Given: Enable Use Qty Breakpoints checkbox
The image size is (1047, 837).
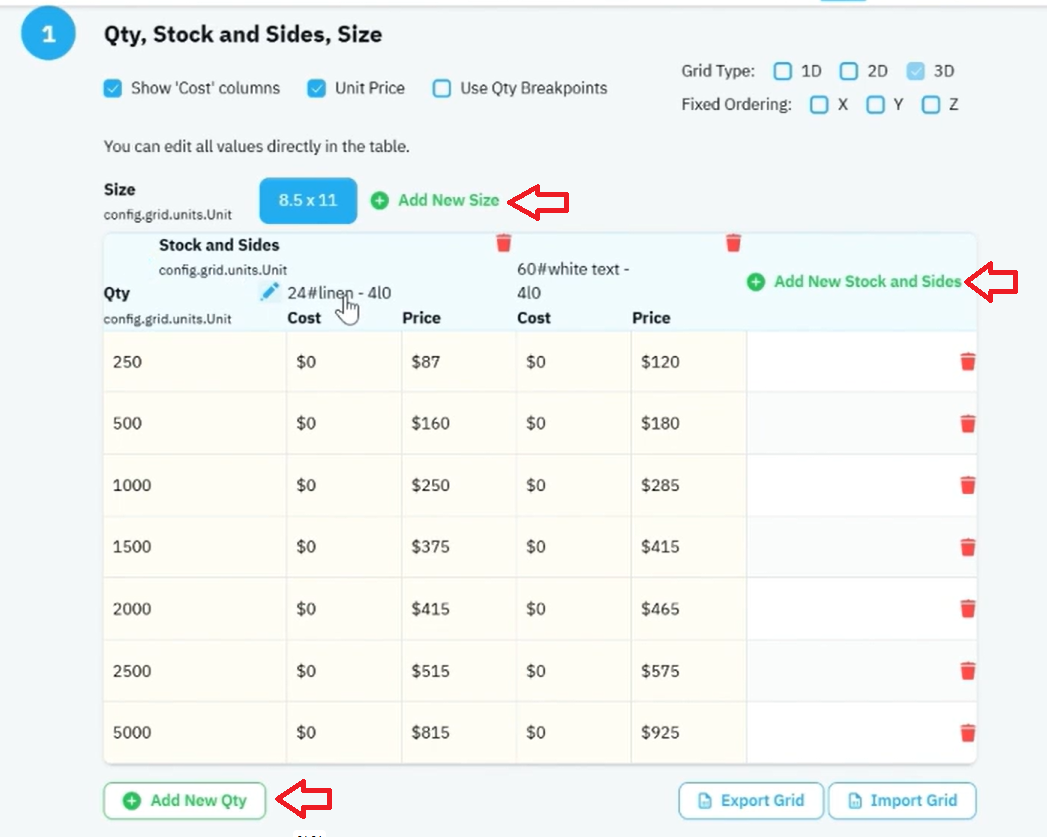Looking at the screenshot, I should (x=441, y=88).
